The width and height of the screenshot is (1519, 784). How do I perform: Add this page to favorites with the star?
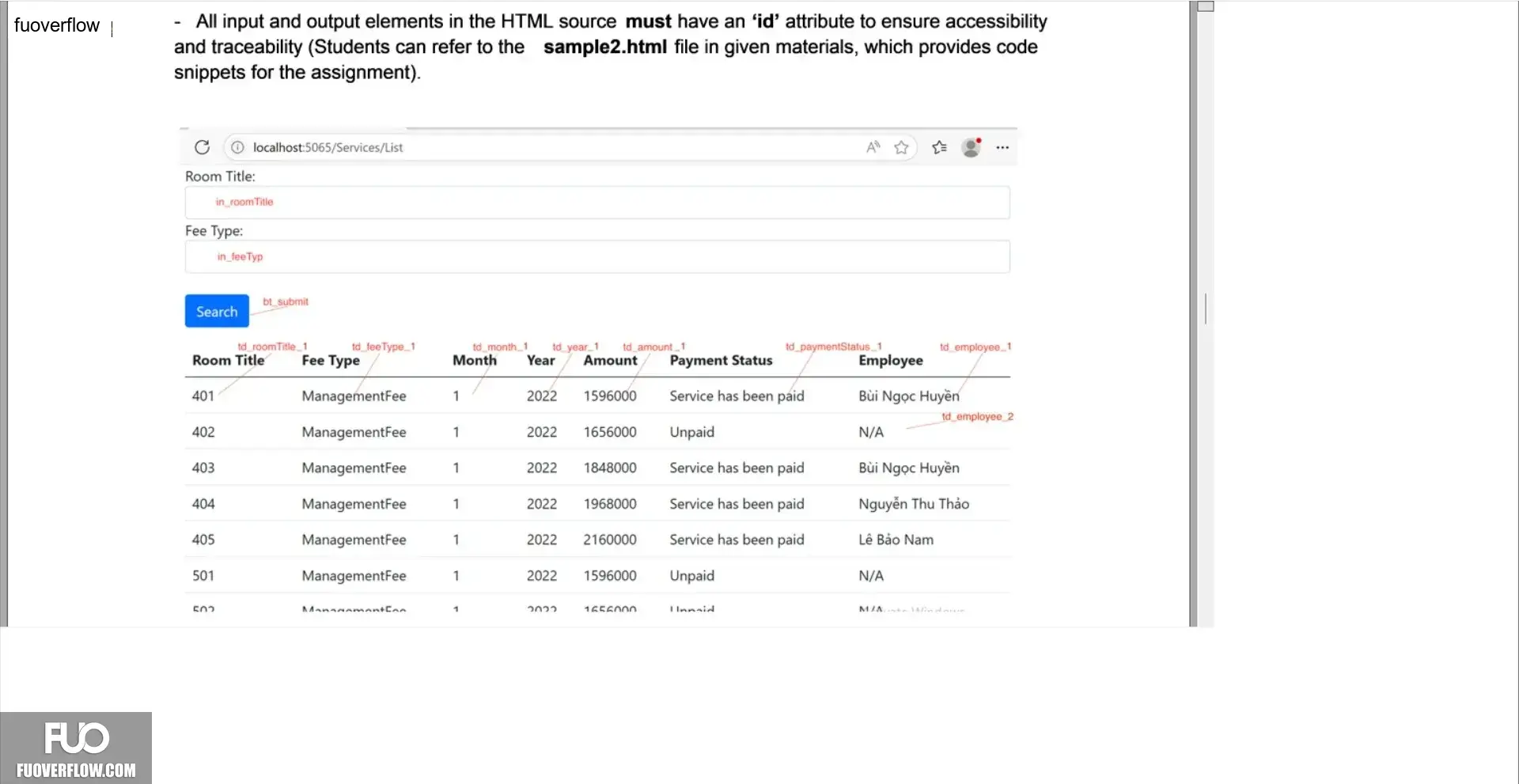tap(901, 147)
